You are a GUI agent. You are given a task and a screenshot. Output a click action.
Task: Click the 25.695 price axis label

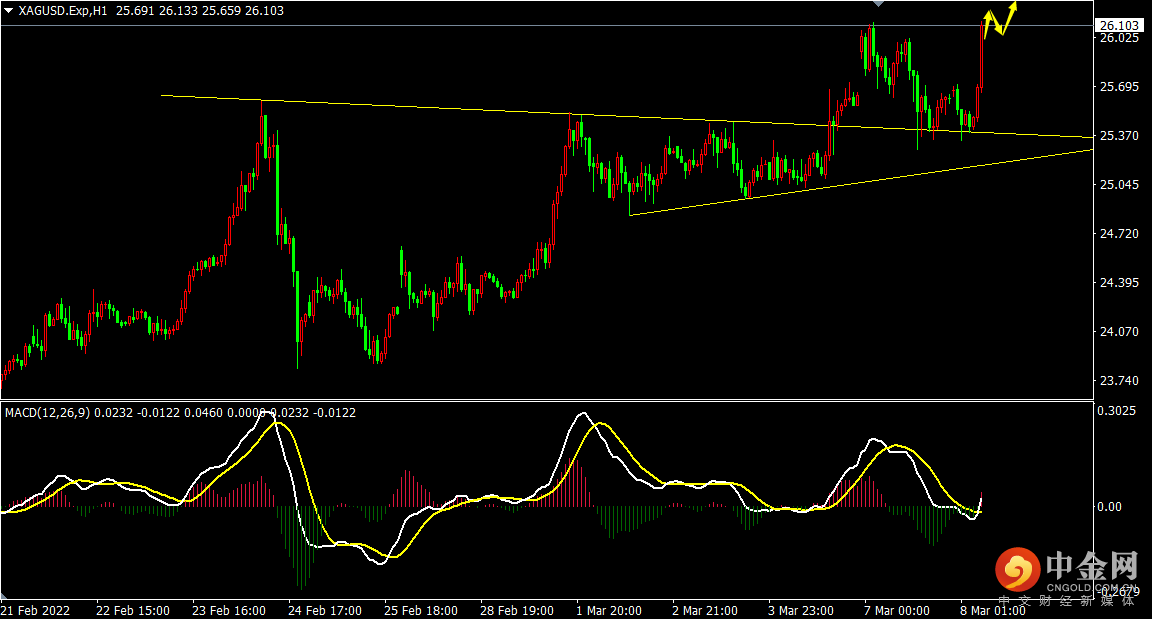point(1119,87)
